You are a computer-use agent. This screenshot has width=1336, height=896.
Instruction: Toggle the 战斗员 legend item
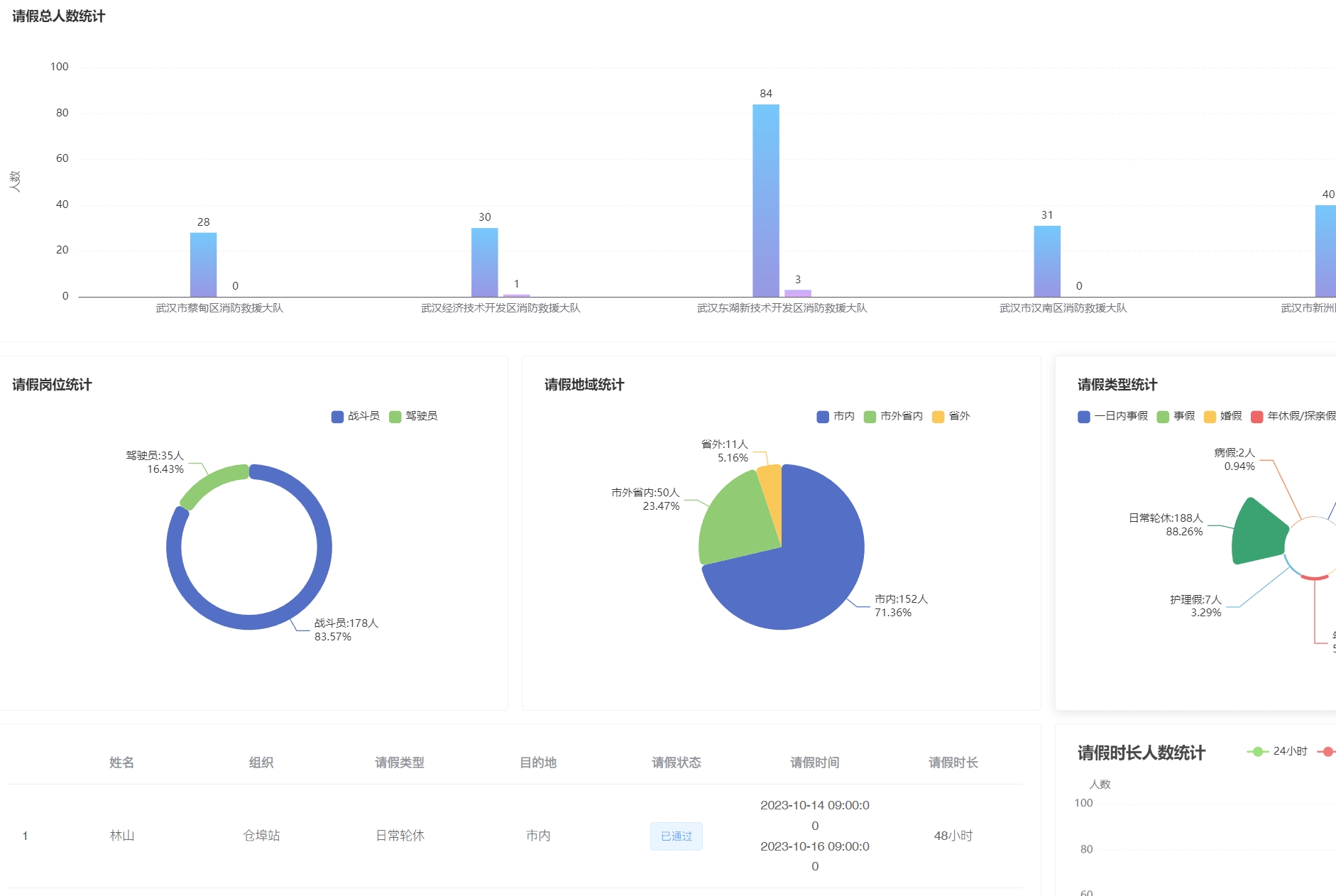coord(356,416)
